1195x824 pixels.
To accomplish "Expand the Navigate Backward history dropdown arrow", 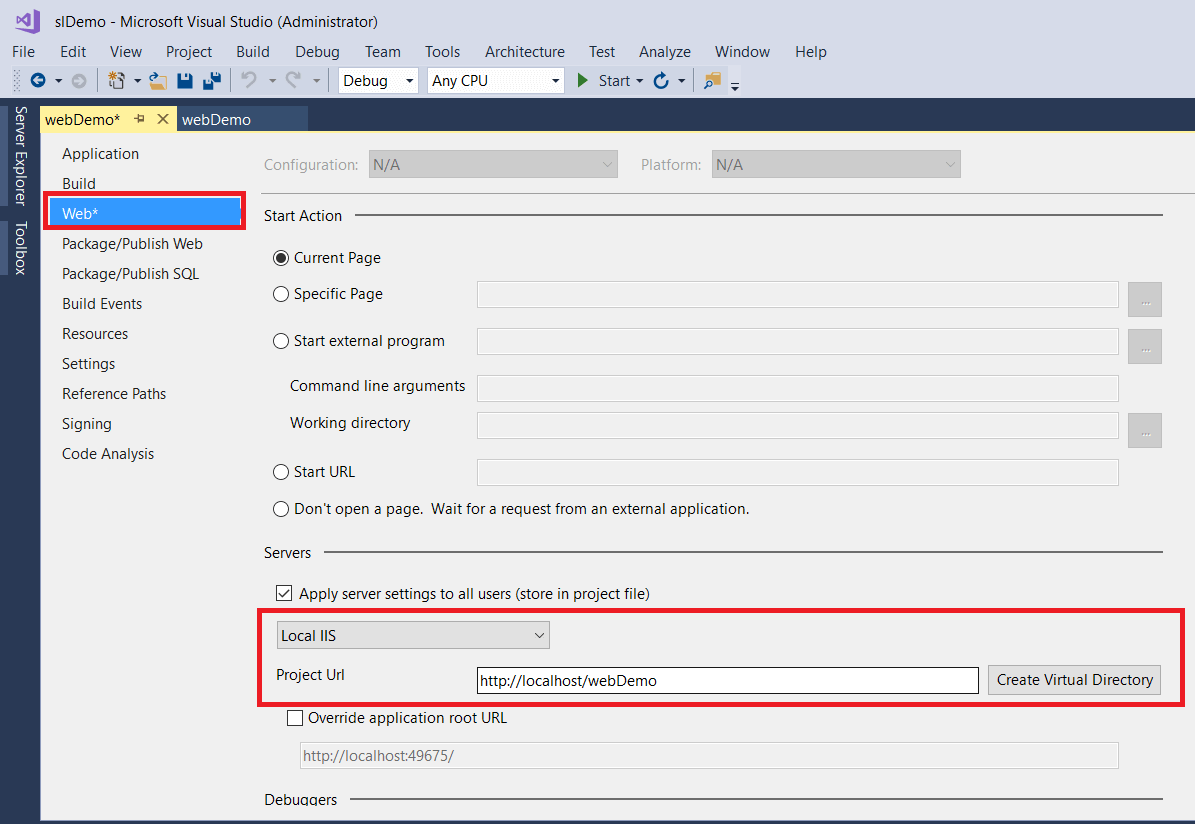I will pyautogui.click(x=58, y=81).
